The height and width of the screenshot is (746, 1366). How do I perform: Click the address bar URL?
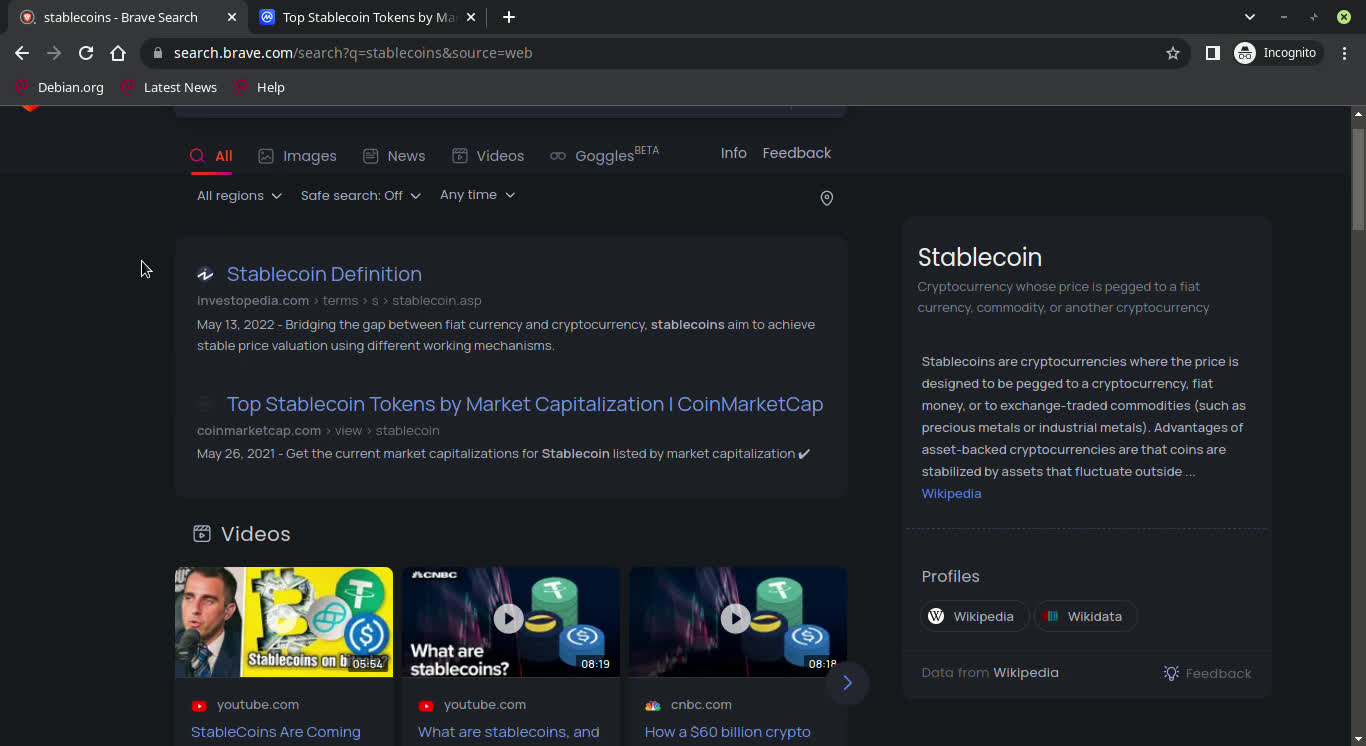[x=353, y=53]
